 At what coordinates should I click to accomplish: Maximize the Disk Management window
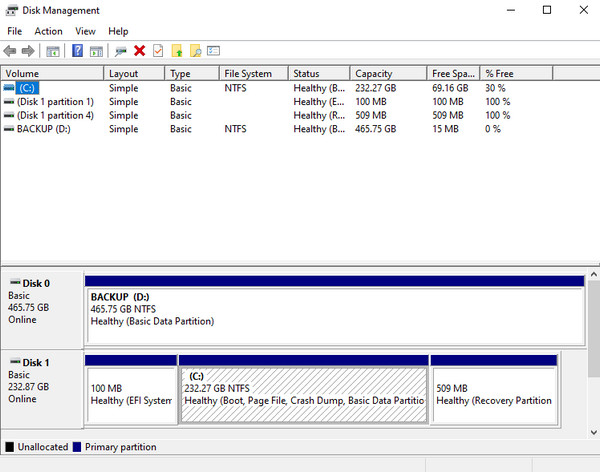coord(547,10)
